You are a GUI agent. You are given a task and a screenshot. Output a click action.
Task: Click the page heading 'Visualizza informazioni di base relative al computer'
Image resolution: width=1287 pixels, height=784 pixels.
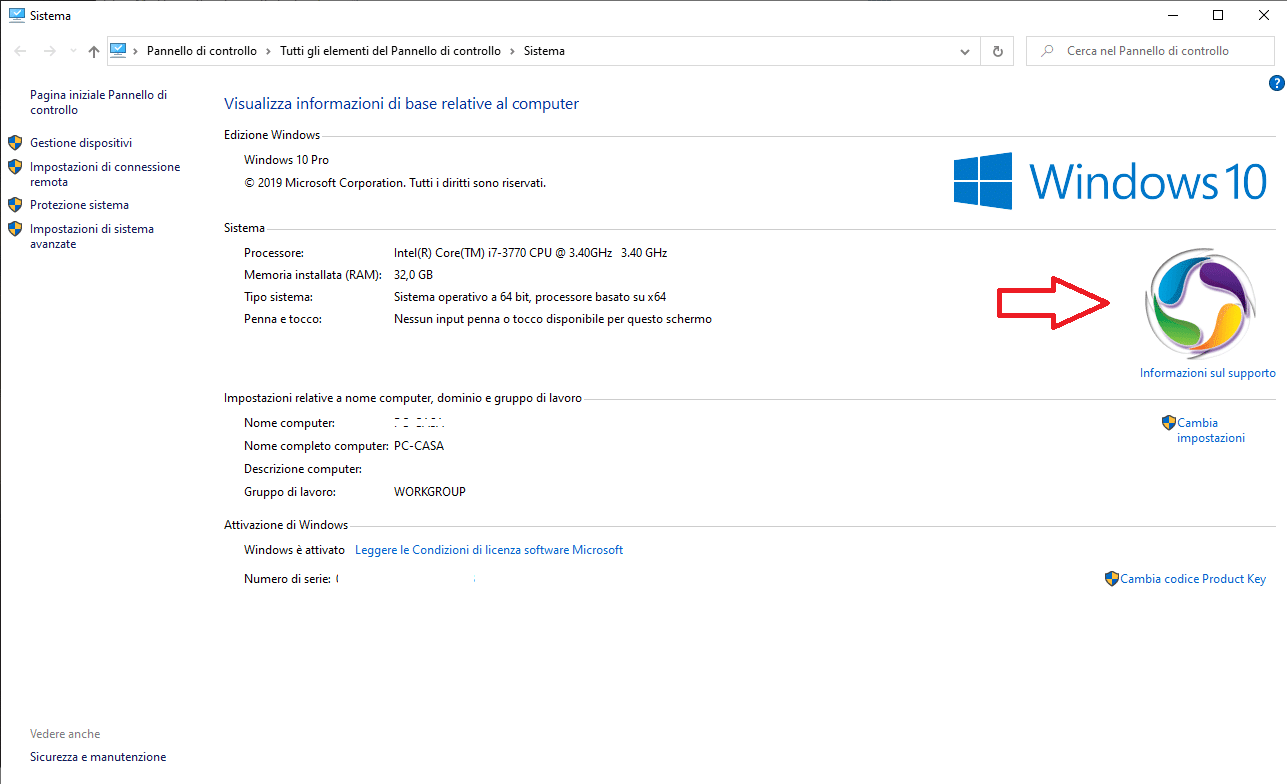pos(401,104)
